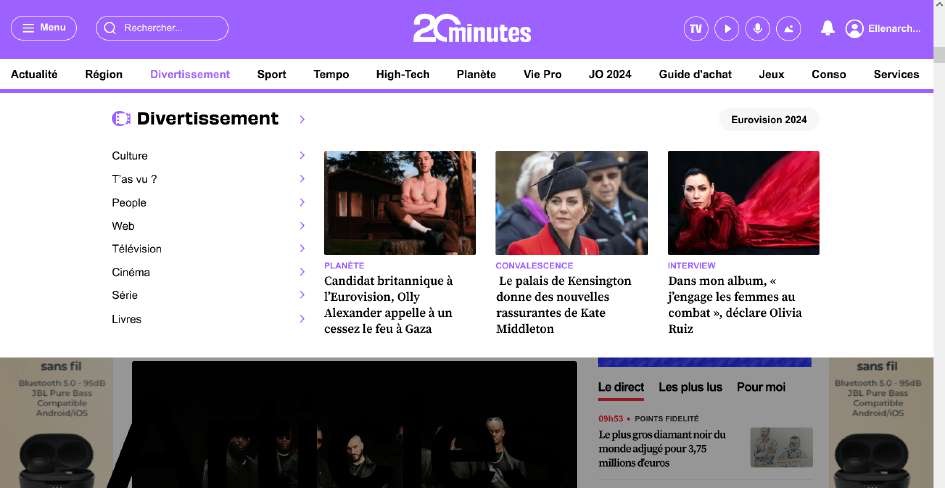The width and height of the screenshot is (945, 488).
Task: Expand the Culture submenu chevron
Action: [x=301, y=156]
